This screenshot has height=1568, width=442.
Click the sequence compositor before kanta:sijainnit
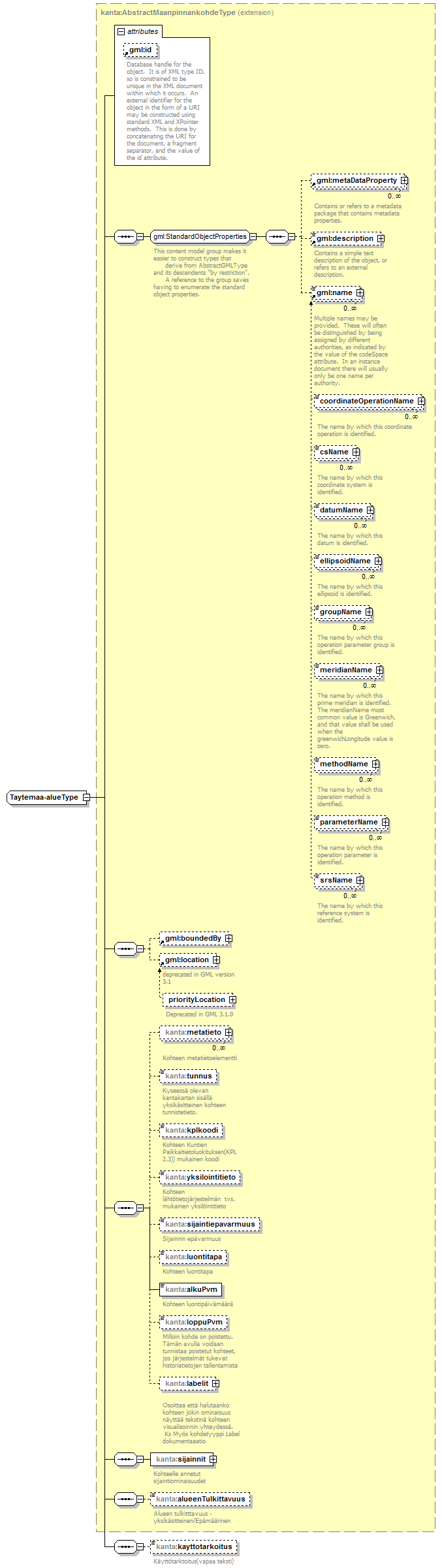(125, 1458)
